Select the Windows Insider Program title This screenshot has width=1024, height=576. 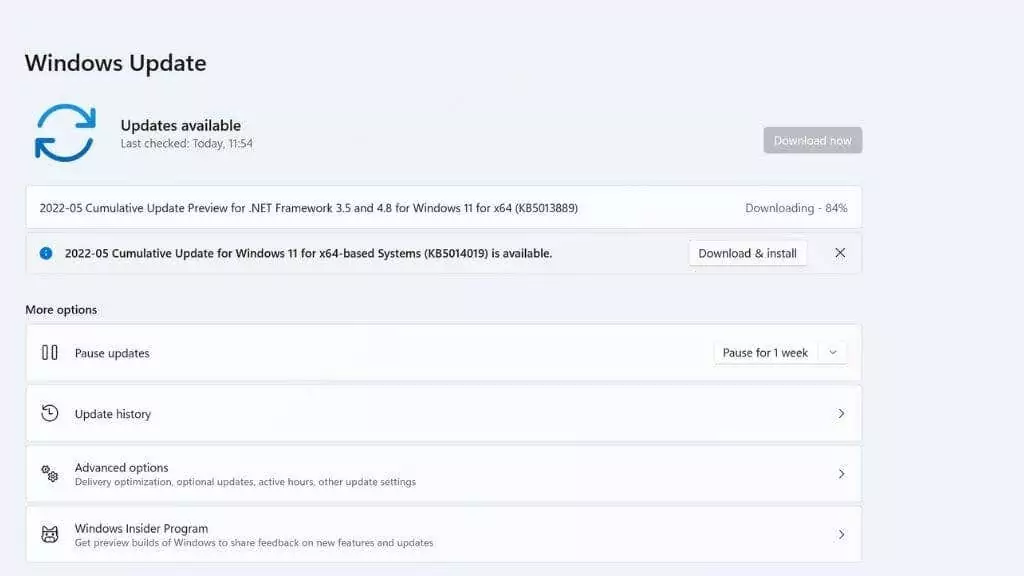[x=141, y=528]
